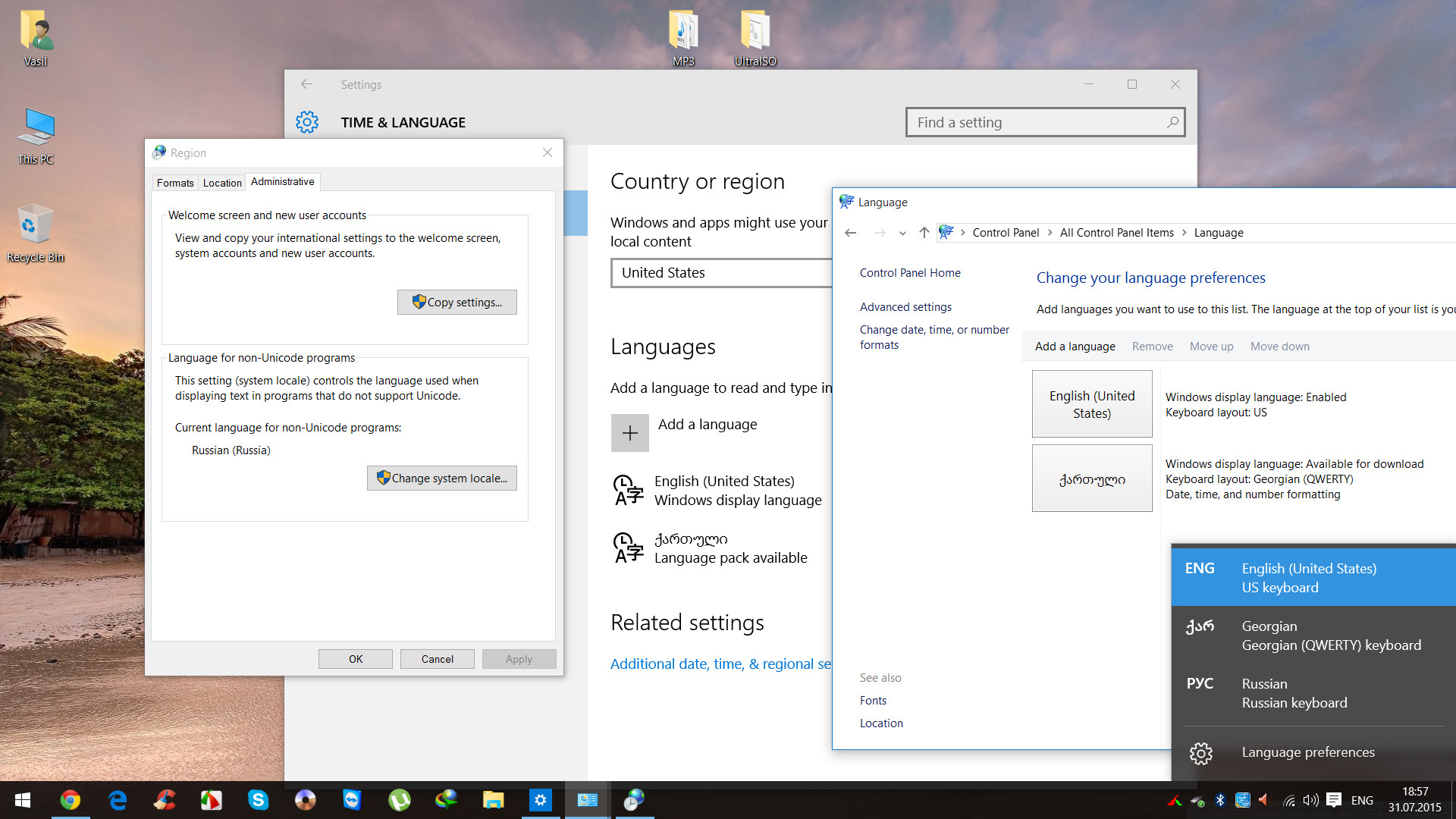Click the Settings gear icon beside TIME & LANGUAGE
Image resolution: width=1456 pixels, height=819 pixels.
[307, 122]
